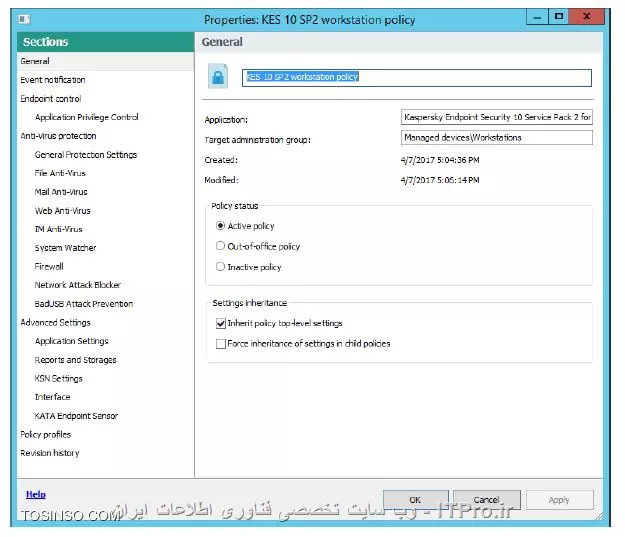Open the General section
This screenshot has width=625, height=537.
[105, 61]
